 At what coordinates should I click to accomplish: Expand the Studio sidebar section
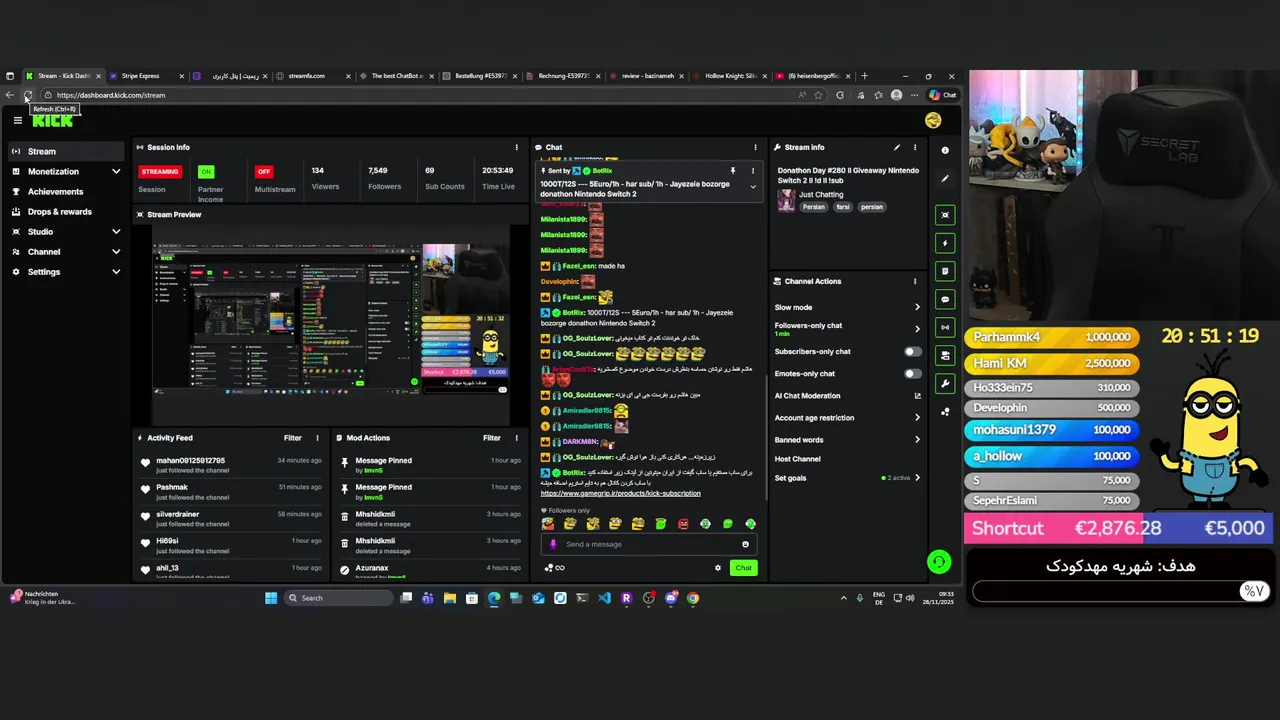point(116,232)
